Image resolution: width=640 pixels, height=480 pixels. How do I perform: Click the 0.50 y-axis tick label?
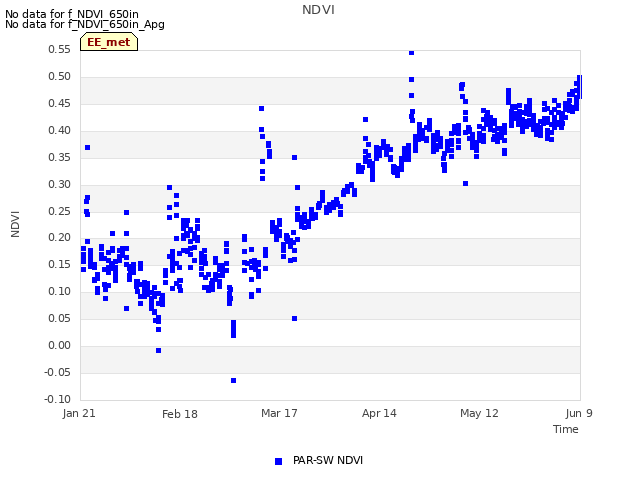(60, 76)
